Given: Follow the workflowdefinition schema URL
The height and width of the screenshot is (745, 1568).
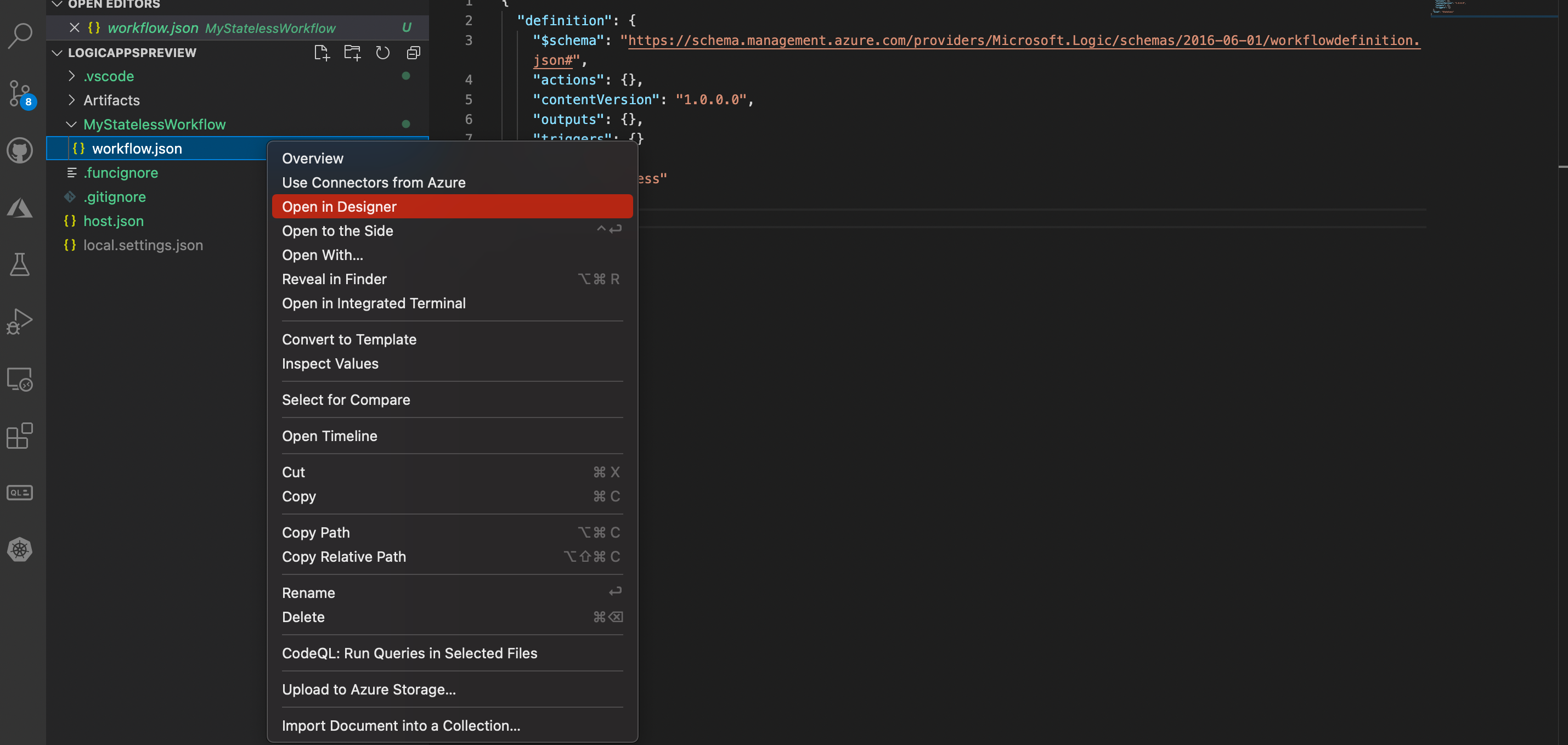Looking at the screenshot, I should coord(1023,40).
